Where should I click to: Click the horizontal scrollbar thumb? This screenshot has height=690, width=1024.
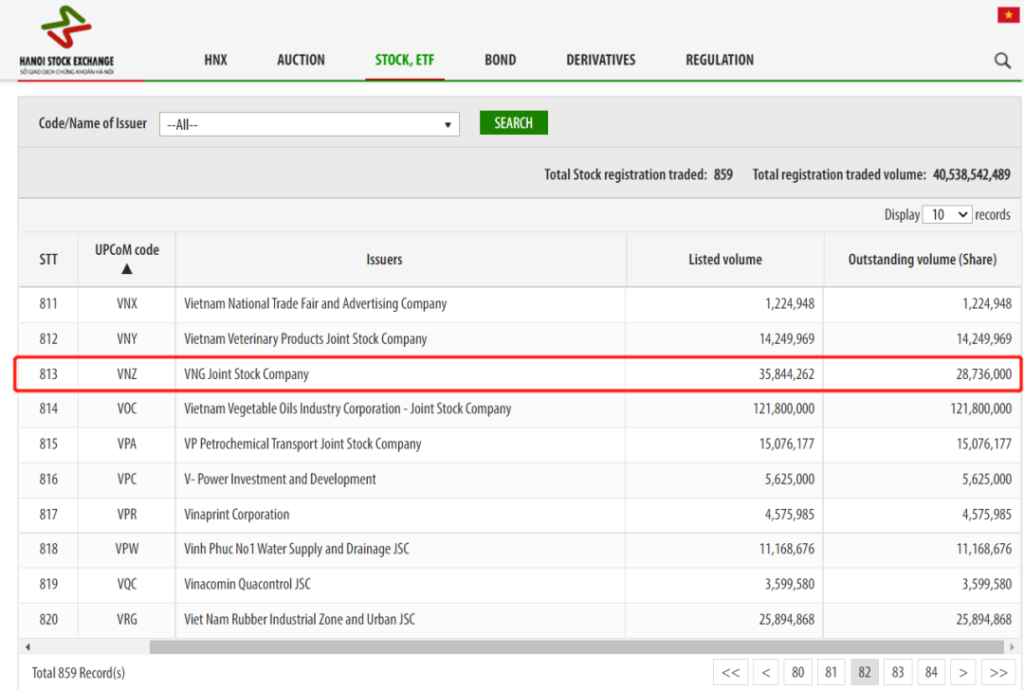point(577,647)
